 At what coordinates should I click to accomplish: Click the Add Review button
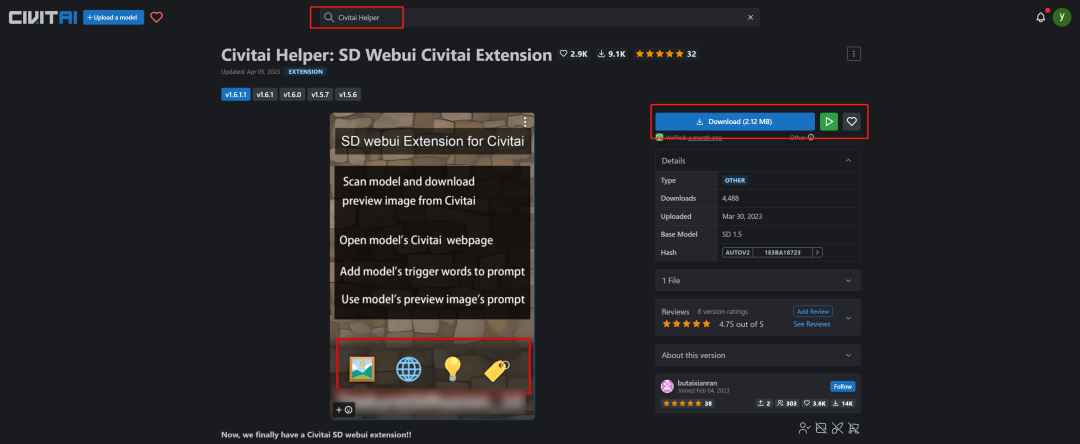(813, 311)
